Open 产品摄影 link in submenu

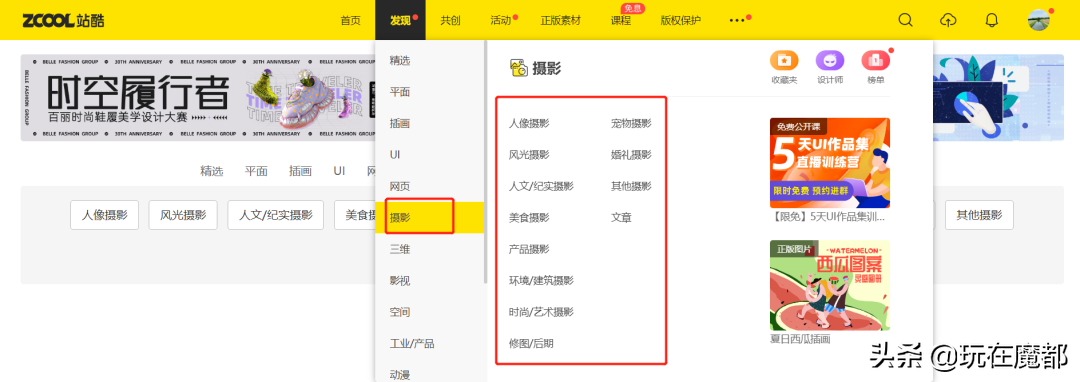point(529,249)
